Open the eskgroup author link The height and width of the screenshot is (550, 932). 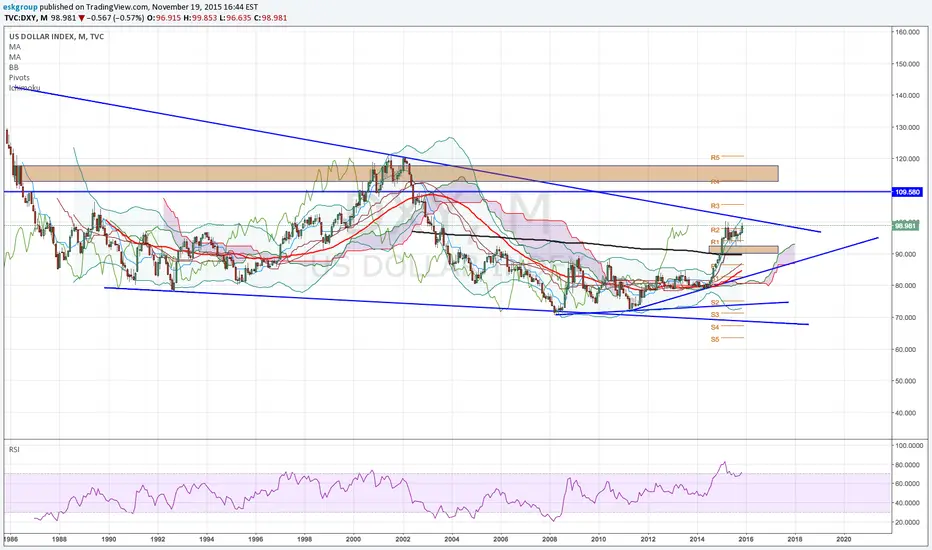tap(21, 7)
